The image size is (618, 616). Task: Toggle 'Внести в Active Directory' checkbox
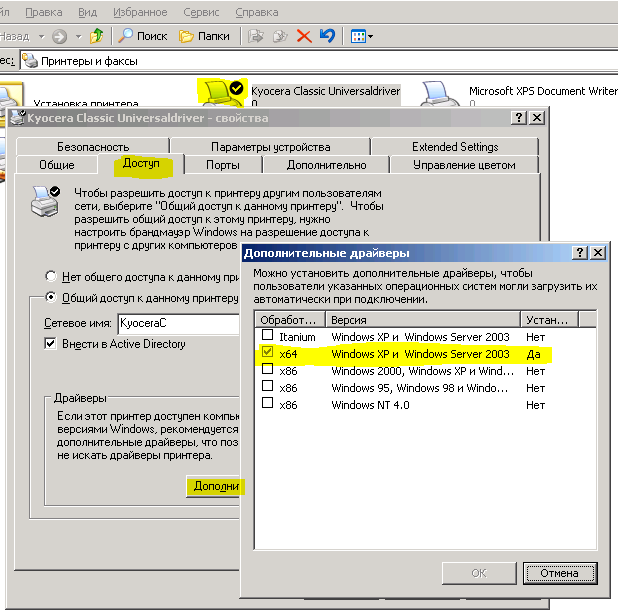(x=50, y=344)
